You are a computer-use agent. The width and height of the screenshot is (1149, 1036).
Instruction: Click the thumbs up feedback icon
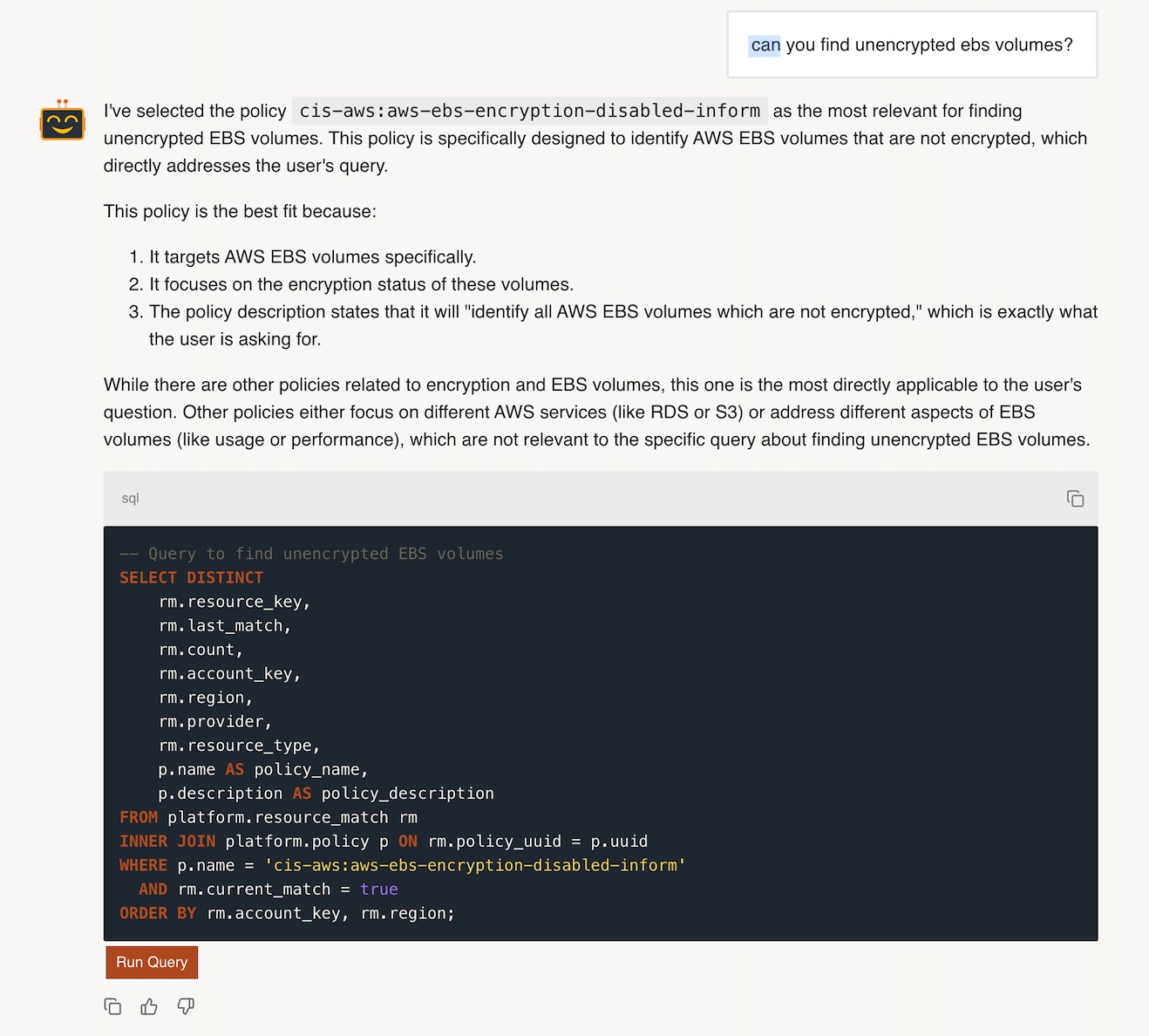coord(149,1006)
